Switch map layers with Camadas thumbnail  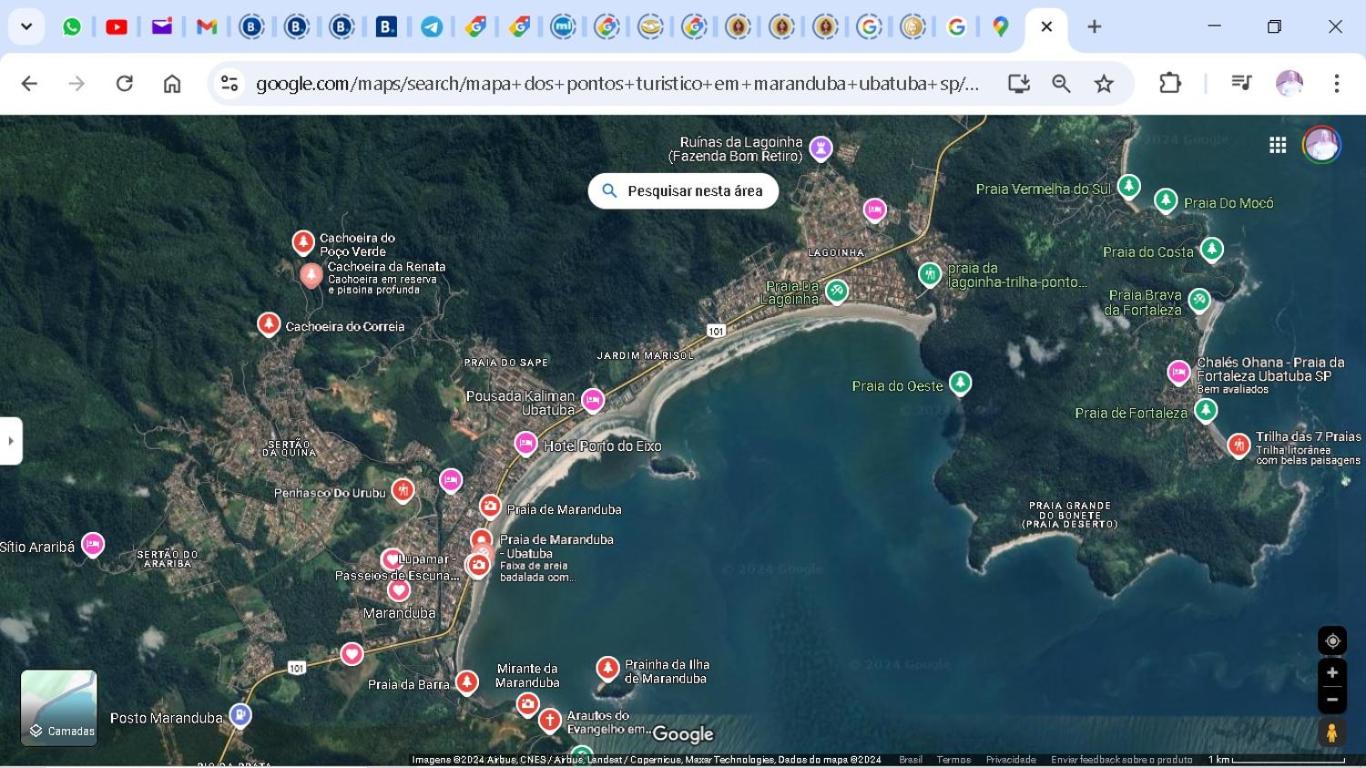point(59,708)
